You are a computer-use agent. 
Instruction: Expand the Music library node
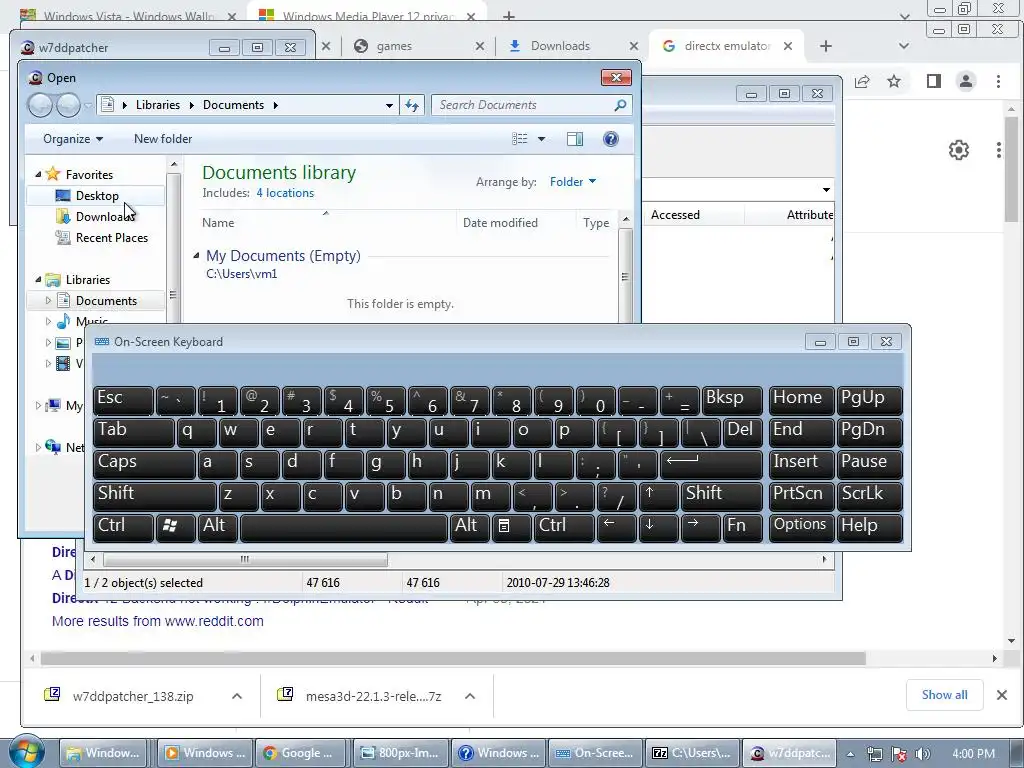coord(48,321)
